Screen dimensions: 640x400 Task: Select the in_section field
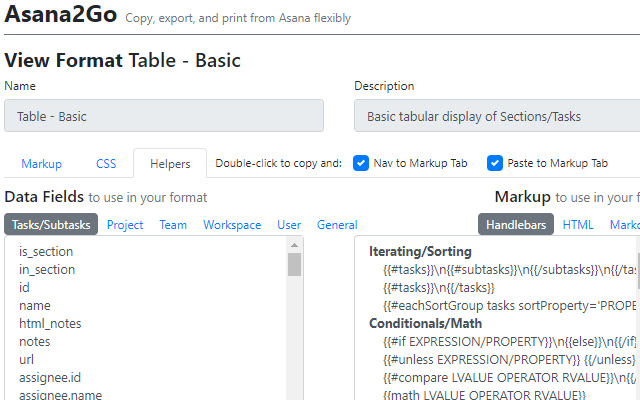tap(47, 269)
